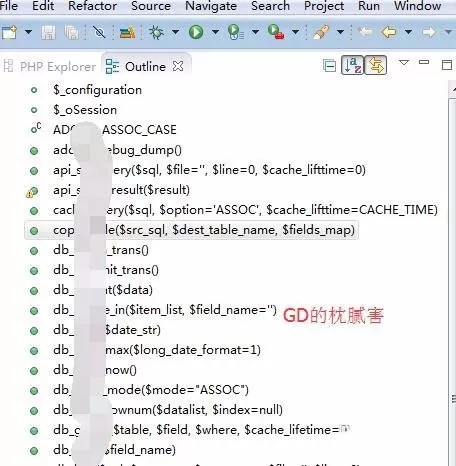Expand the External Tools dropdown arrow
Viewport: 456px width, 466px height.
coord(295,32)
